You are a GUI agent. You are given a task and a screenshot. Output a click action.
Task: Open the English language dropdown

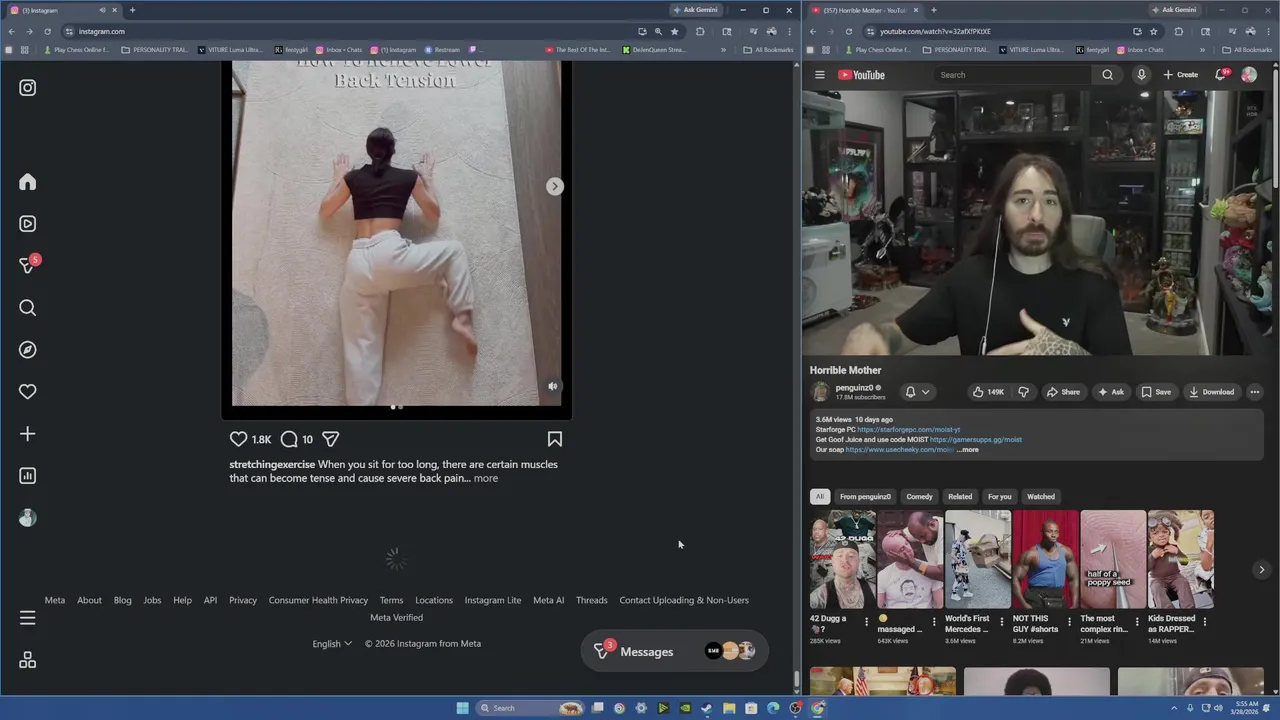pos(332,644)
